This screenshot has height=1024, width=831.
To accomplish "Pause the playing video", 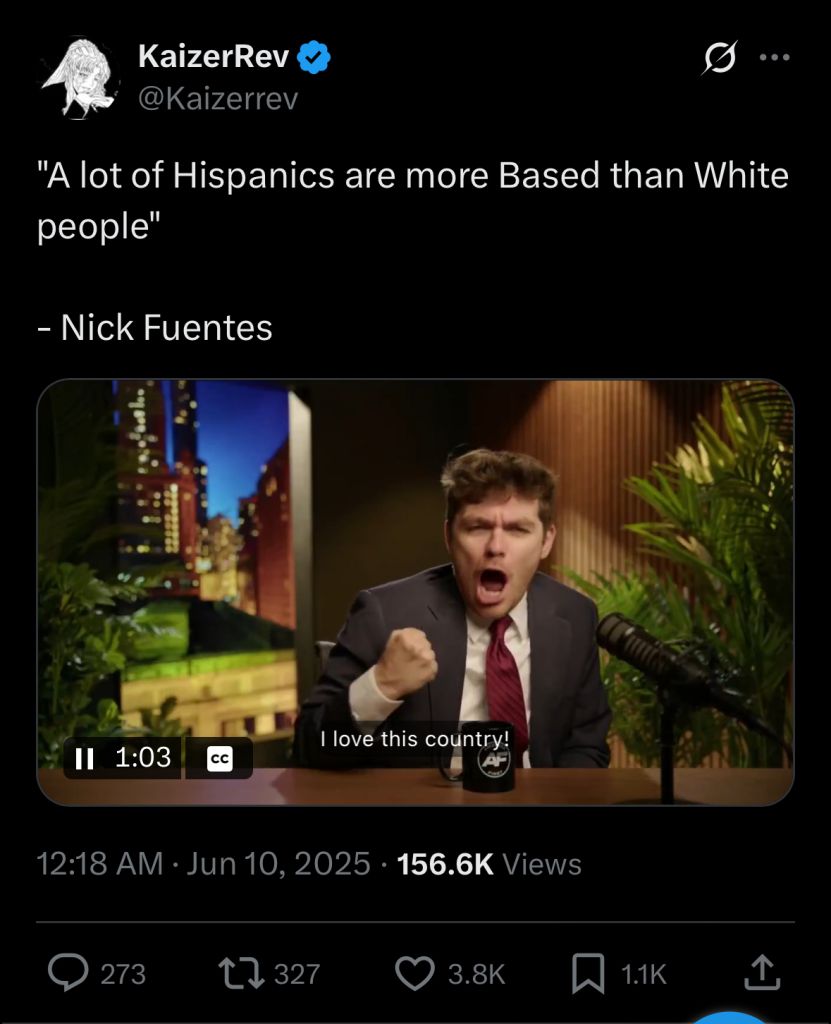I will tap(84, 758).
